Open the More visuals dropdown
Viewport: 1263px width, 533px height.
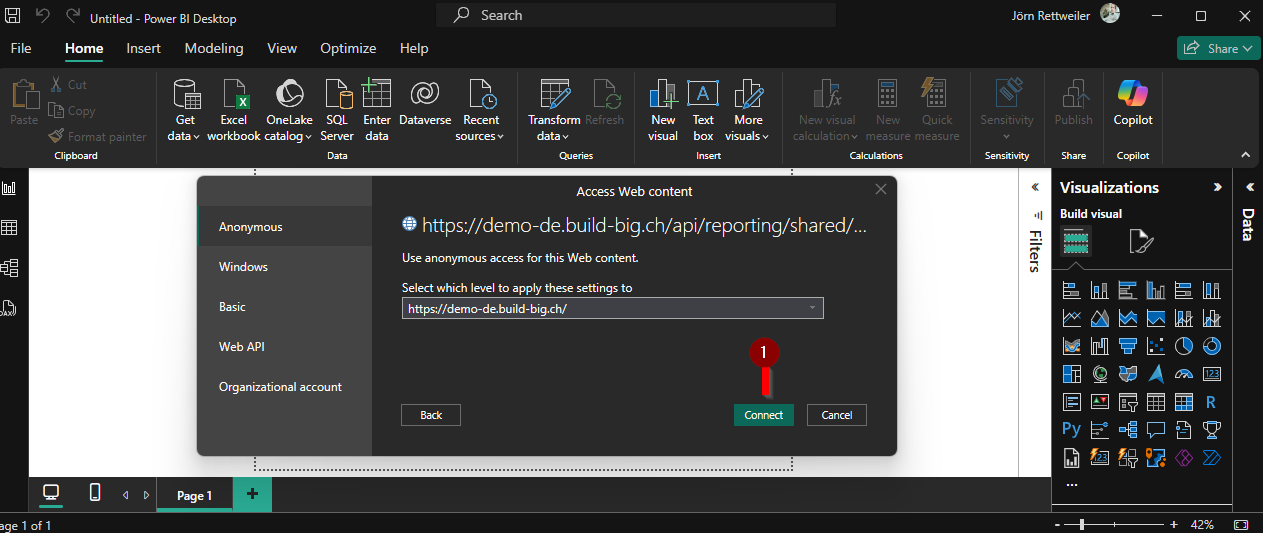pyautogui.click(x=748, y=111)
